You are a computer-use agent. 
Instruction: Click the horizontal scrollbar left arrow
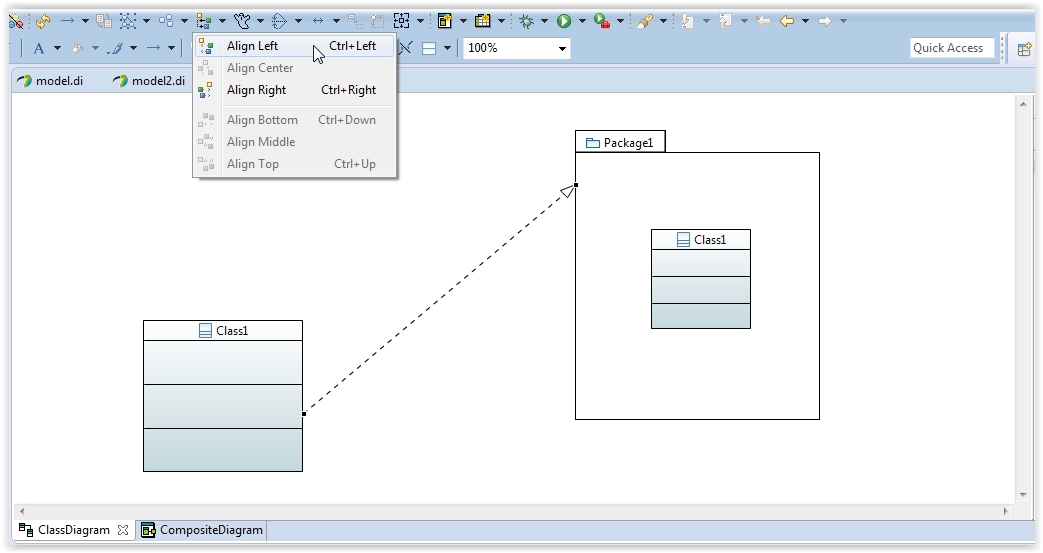point(22,511)
